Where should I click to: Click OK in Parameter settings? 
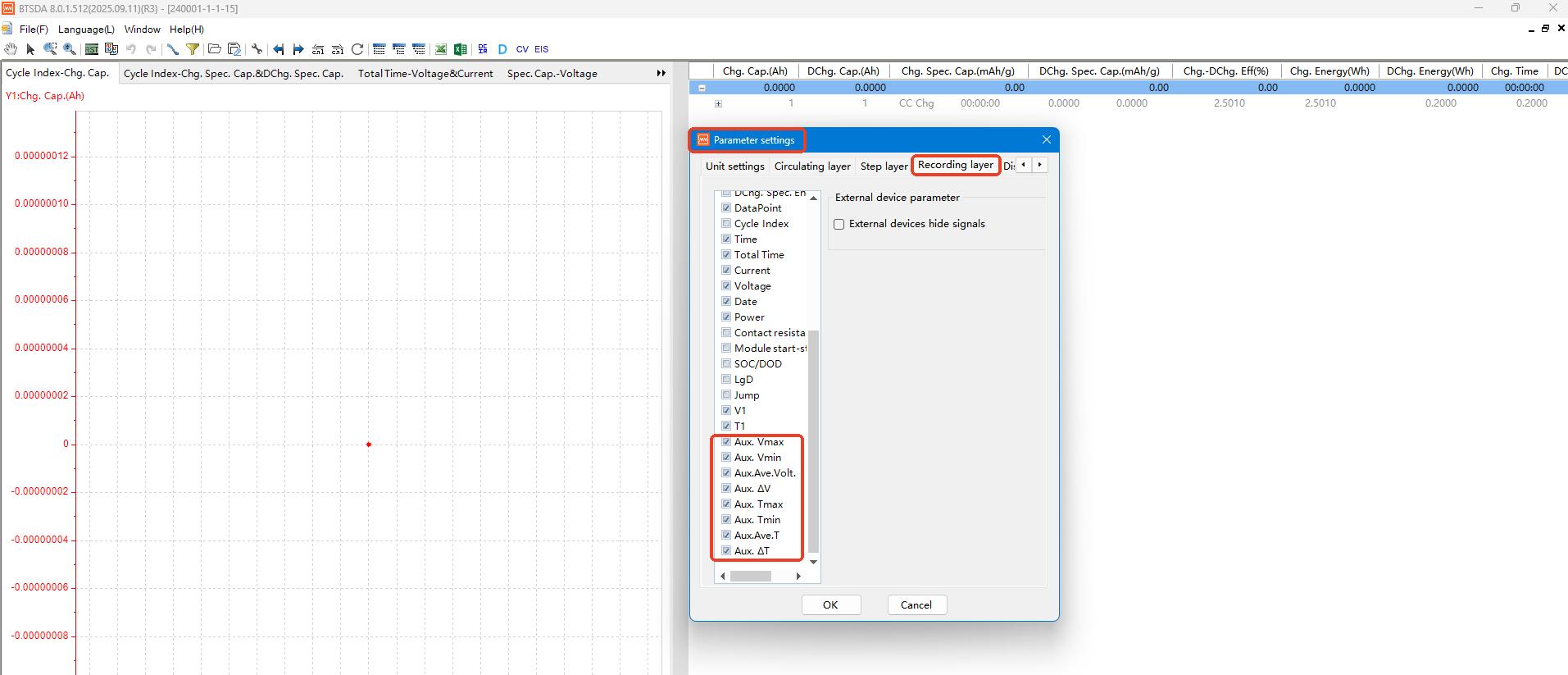830,604
